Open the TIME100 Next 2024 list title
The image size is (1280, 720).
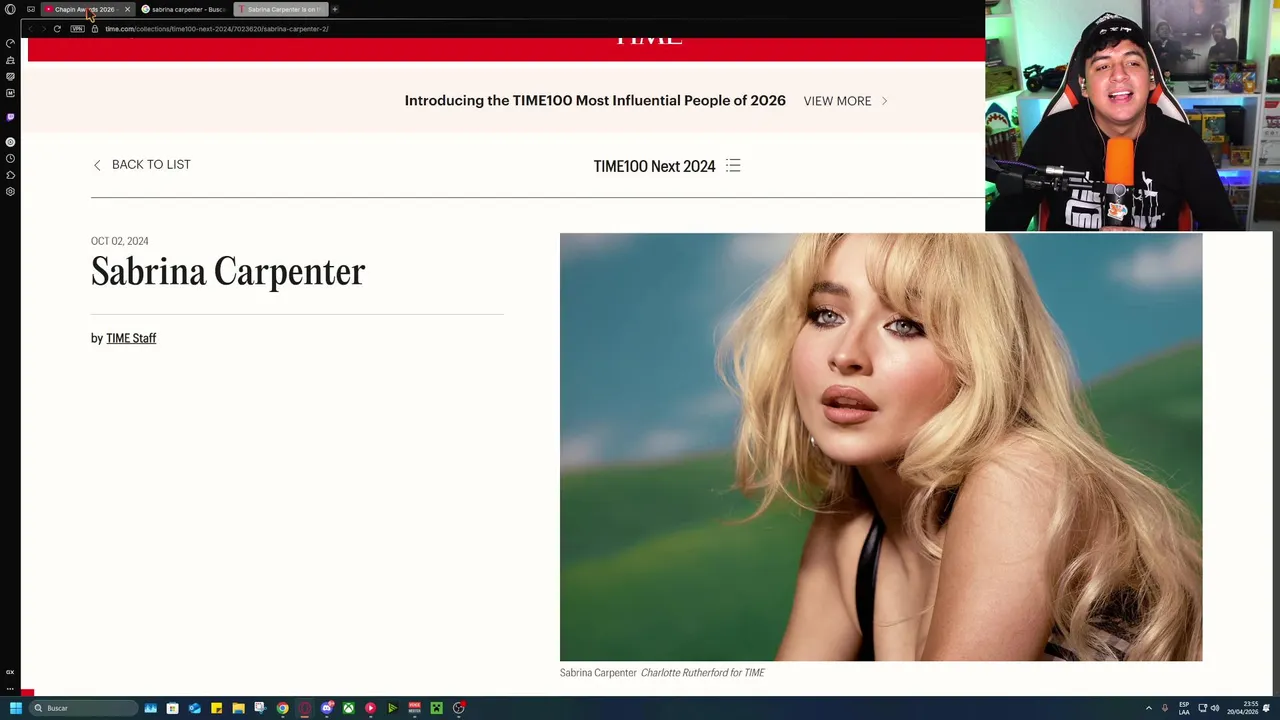tap(654, 166)
